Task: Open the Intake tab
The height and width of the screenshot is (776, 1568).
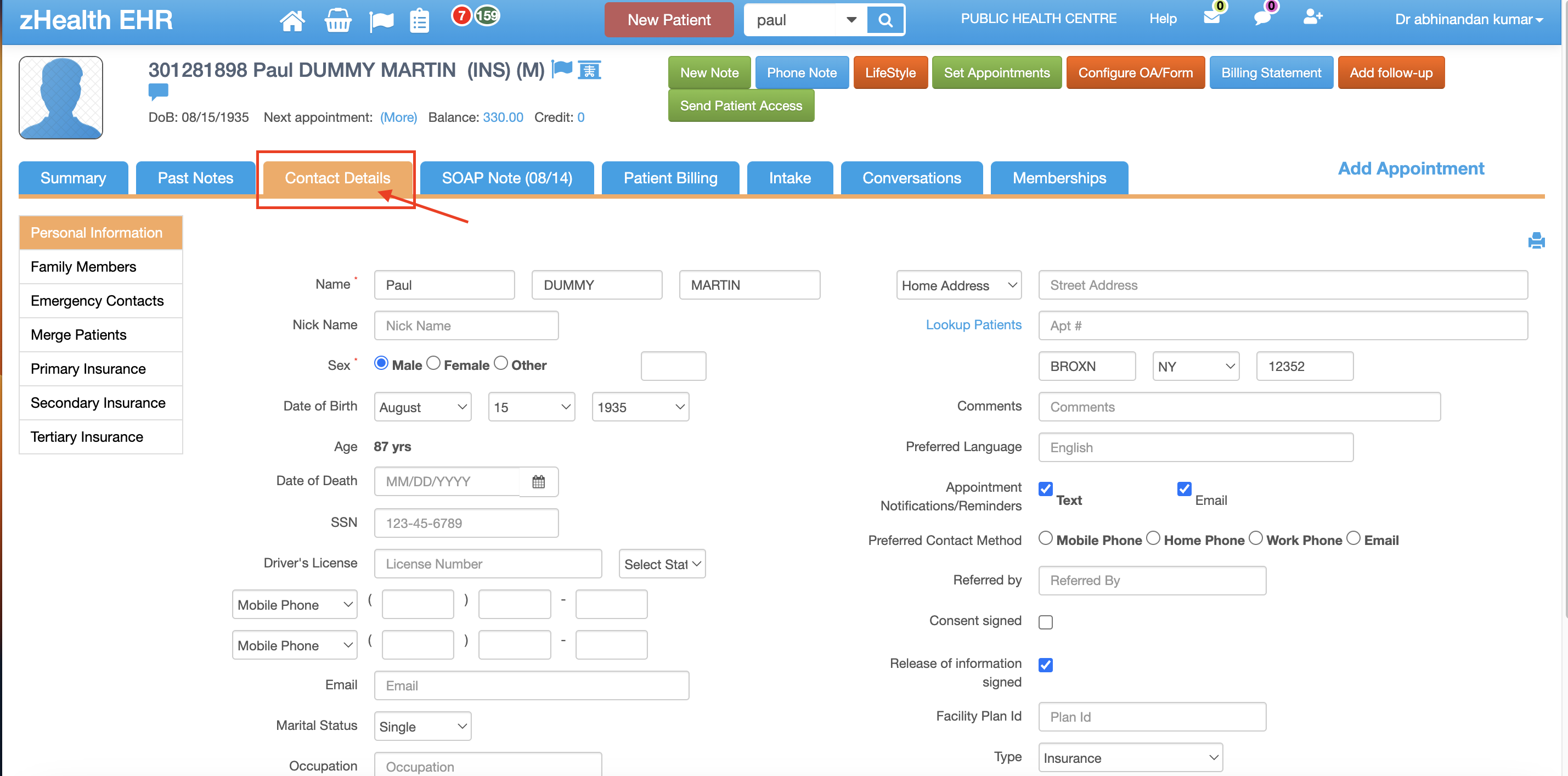Action: pos(789,178)
